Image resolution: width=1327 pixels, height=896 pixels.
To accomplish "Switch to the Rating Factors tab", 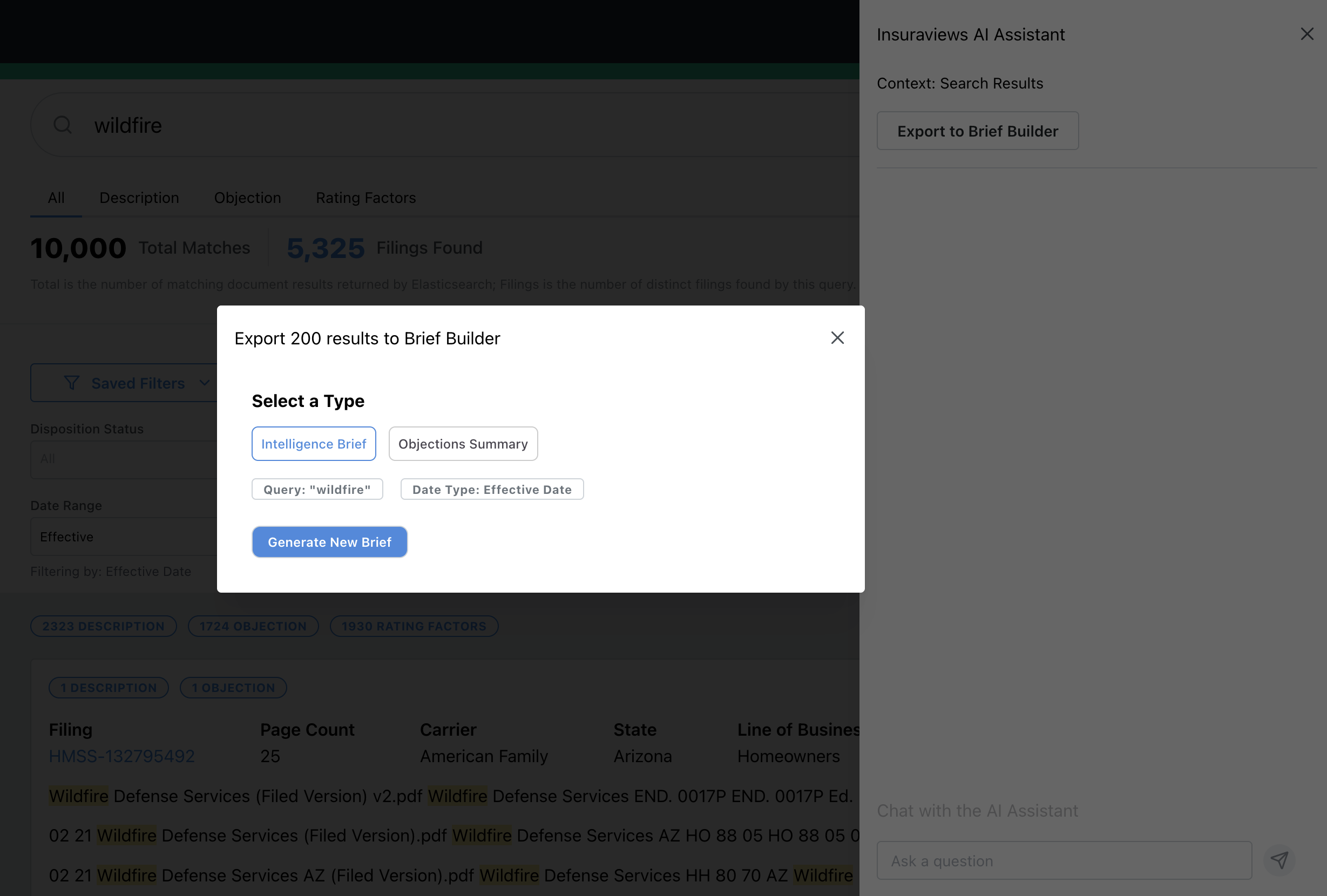I will click(365, 198).
